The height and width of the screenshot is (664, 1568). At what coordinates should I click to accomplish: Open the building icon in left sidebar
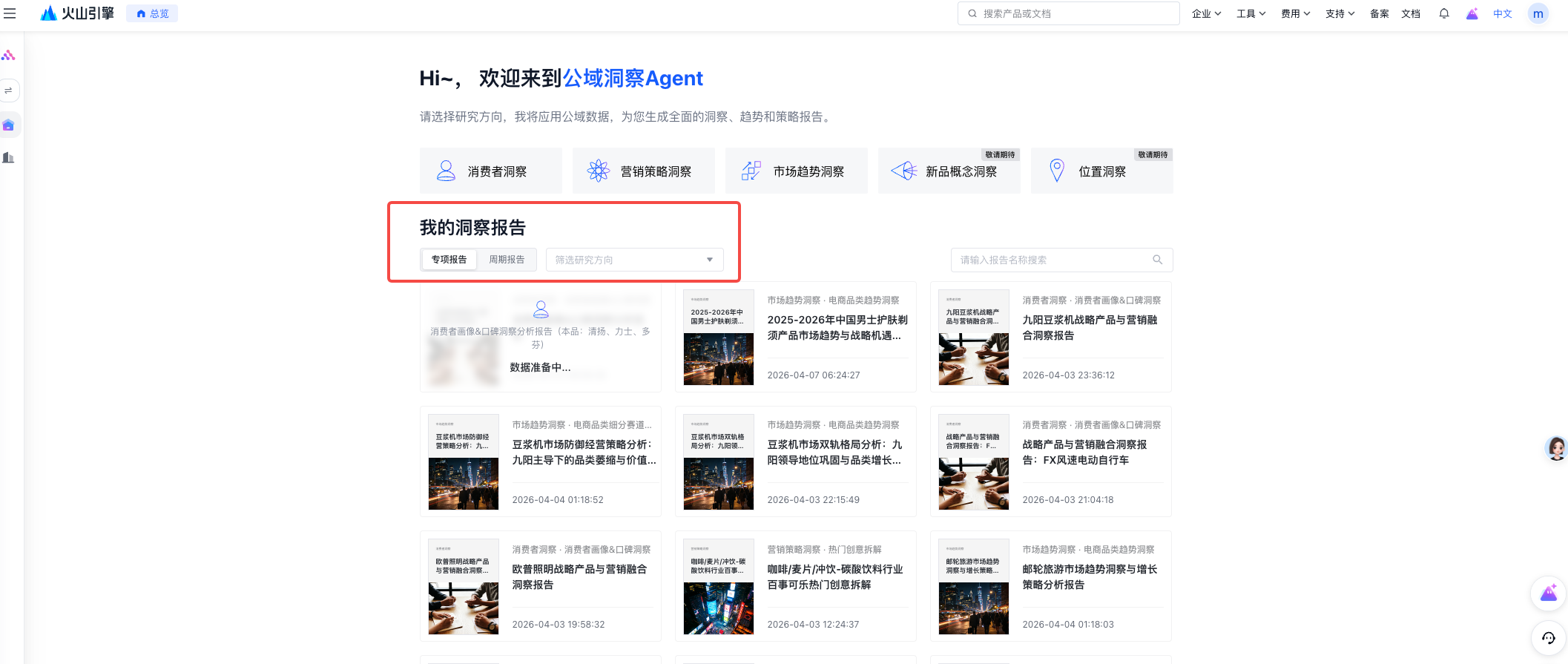click(x=8, y=157)
